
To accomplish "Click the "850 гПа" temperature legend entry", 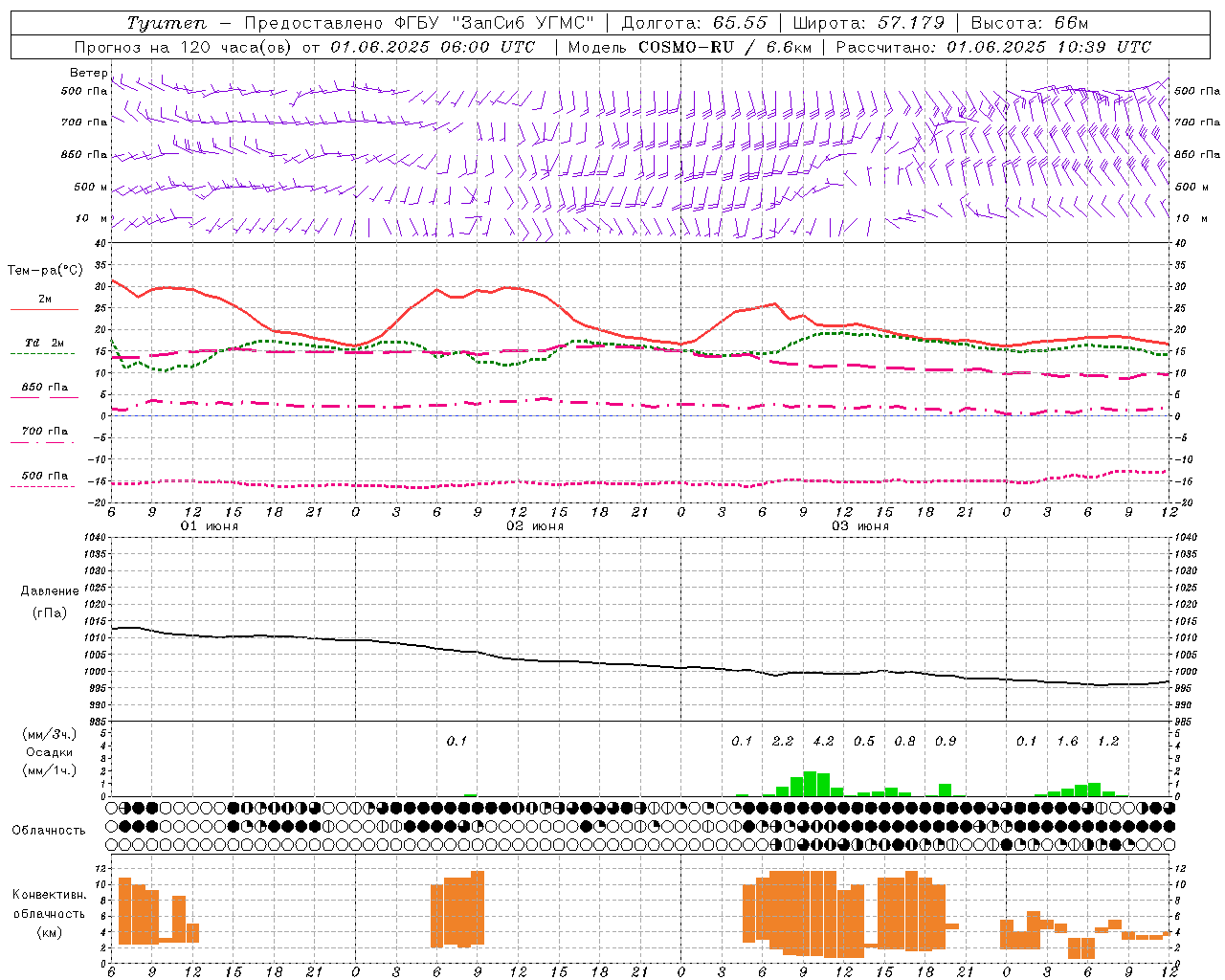I will coord(45,387).
